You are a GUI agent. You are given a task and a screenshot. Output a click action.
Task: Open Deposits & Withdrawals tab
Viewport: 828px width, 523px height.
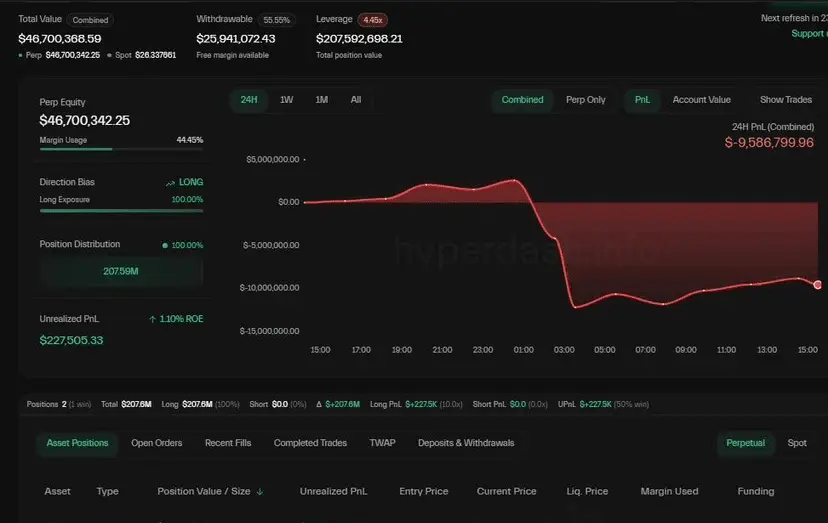tap(466, 443)
